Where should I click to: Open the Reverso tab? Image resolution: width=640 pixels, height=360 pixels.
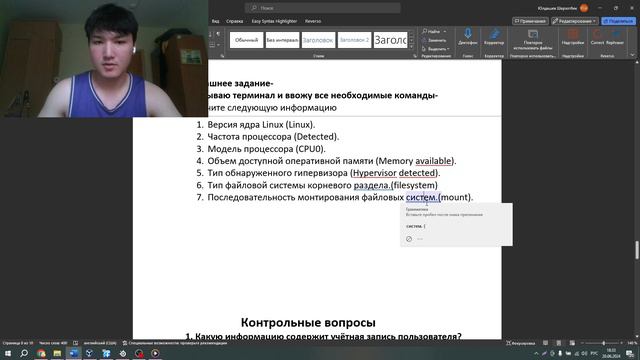313,21
